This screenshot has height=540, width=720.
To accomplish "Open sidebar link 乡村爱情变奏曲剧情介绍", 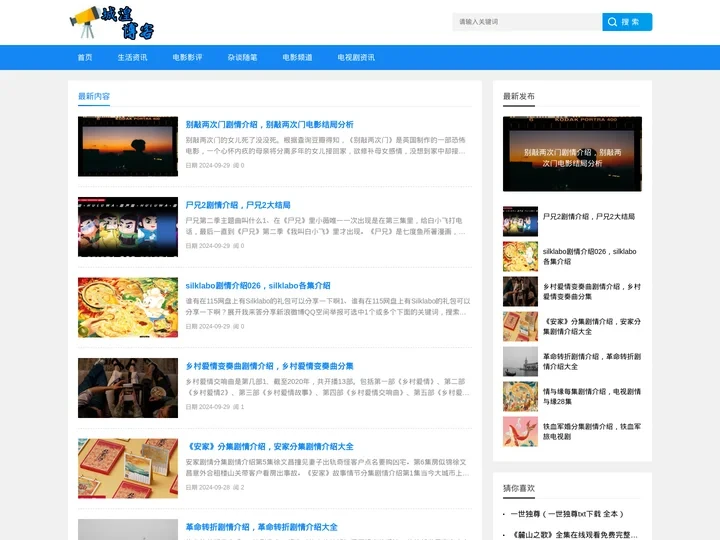I will click(x=592, y=292).
